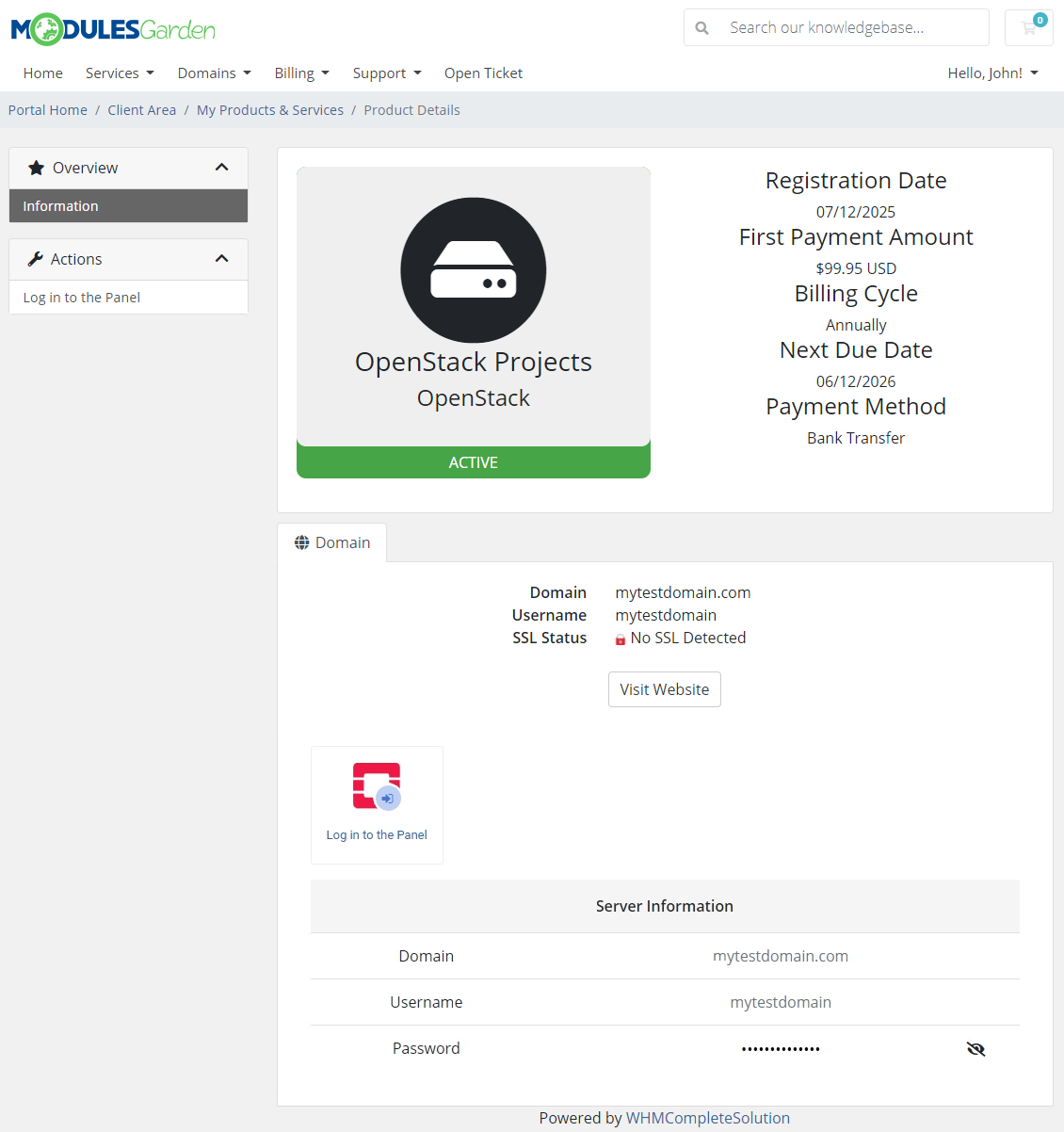Click the globe icon on the Domain tab
This screenshot has width=1064, height=1132.
(301, 542)
